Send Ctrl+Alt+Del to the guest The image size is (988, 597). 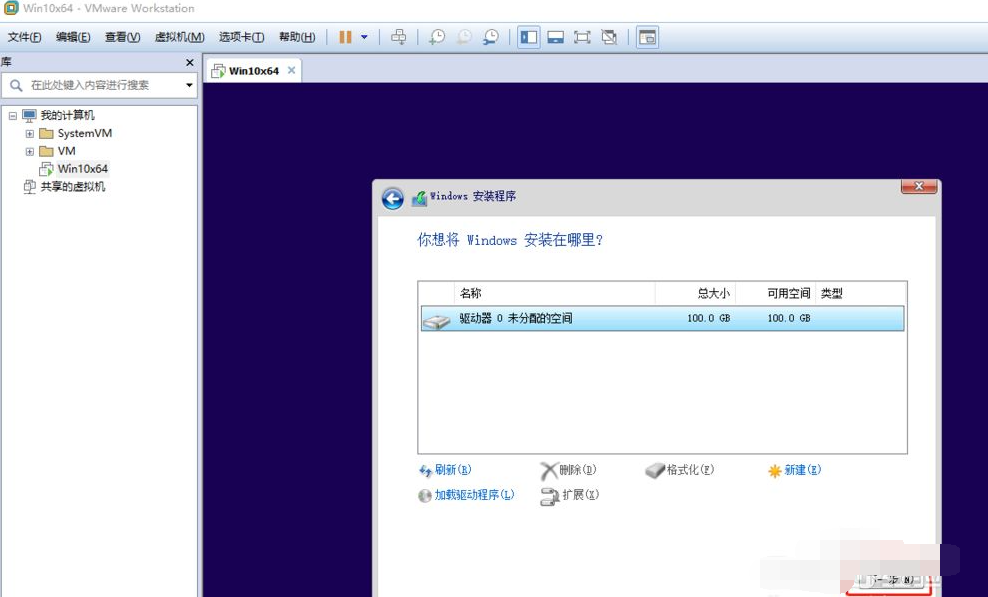[398, 36]
